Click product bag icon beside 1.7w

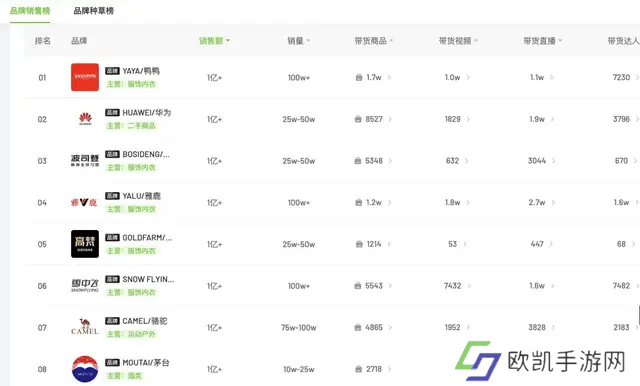pos(359,78)
